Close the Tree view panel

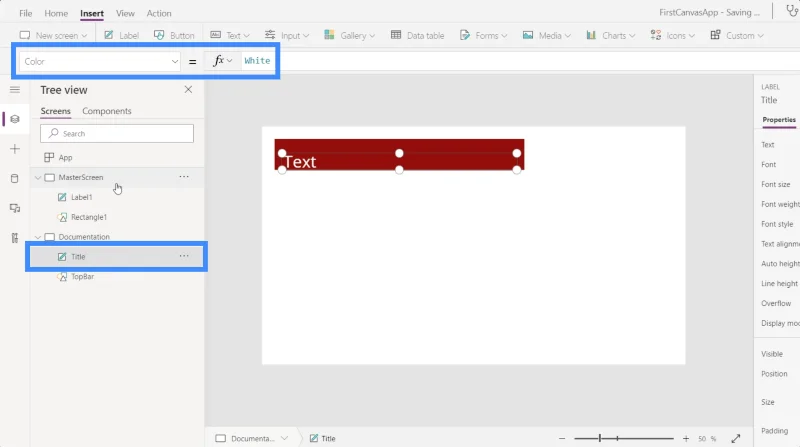point(188,90)
